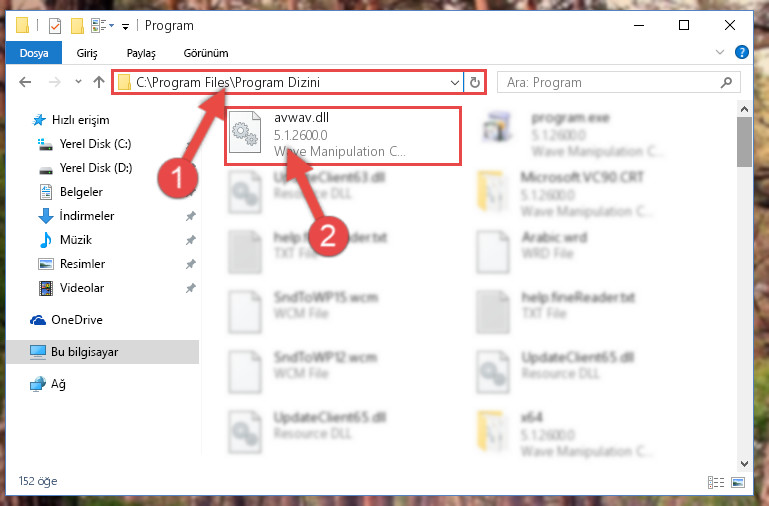
Task: Open recent locations dropdown arrow
Action: click(x=78, y=82)
